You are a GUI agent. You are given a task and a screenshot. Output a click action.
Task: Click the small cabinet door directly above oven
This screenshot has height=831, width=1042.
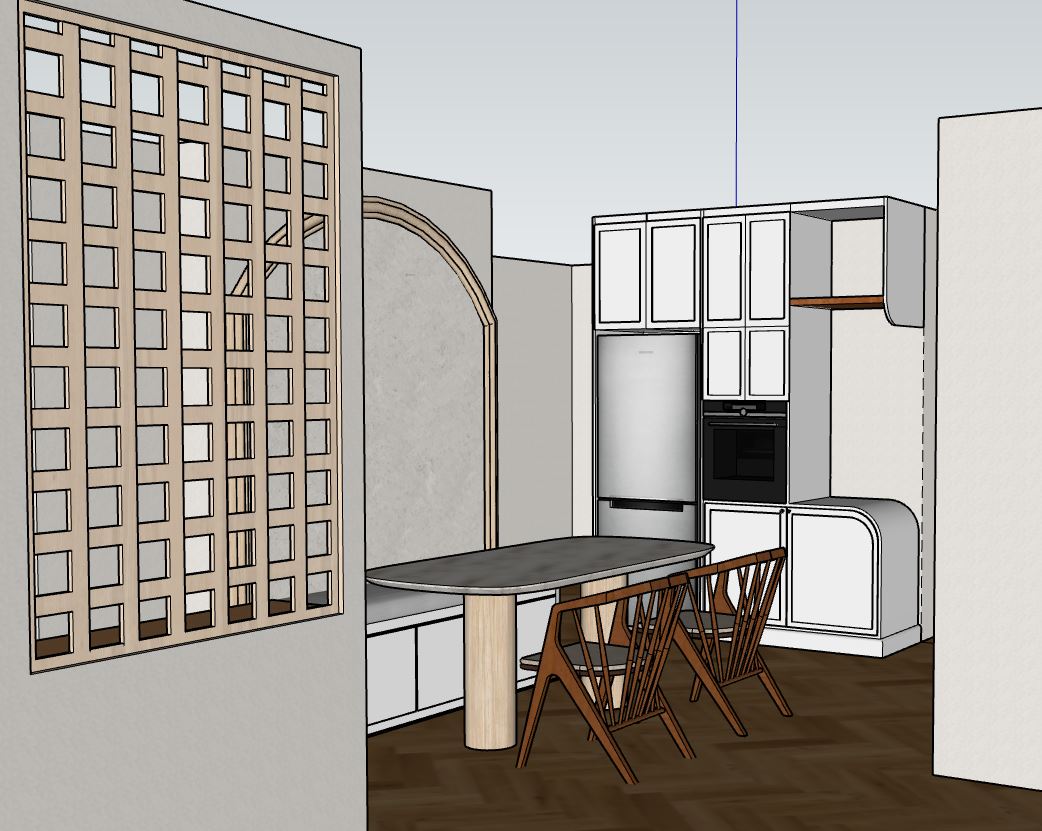725,362
